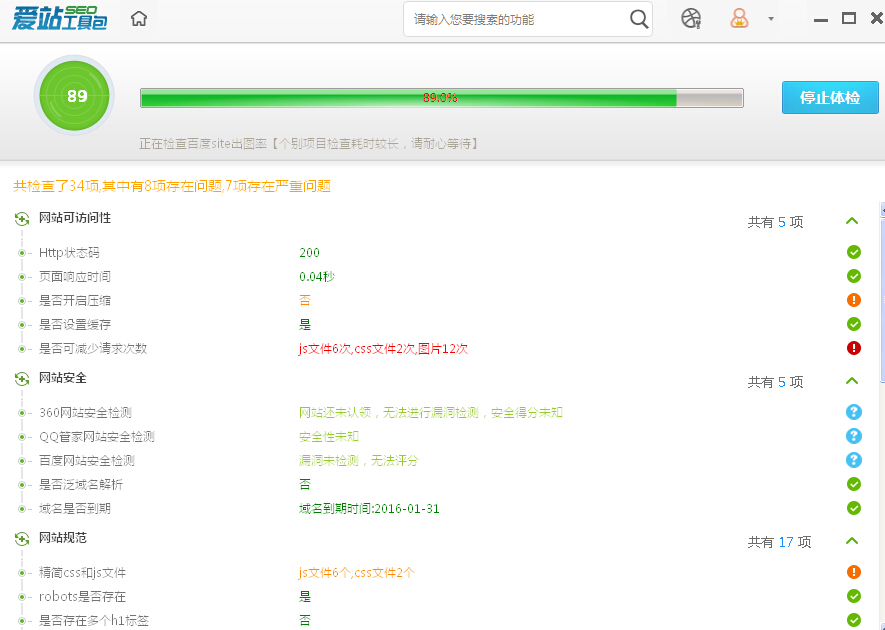Click the blue question icon for 360网站安全检测
Screen dimensions: 885x630
point(853,412)
